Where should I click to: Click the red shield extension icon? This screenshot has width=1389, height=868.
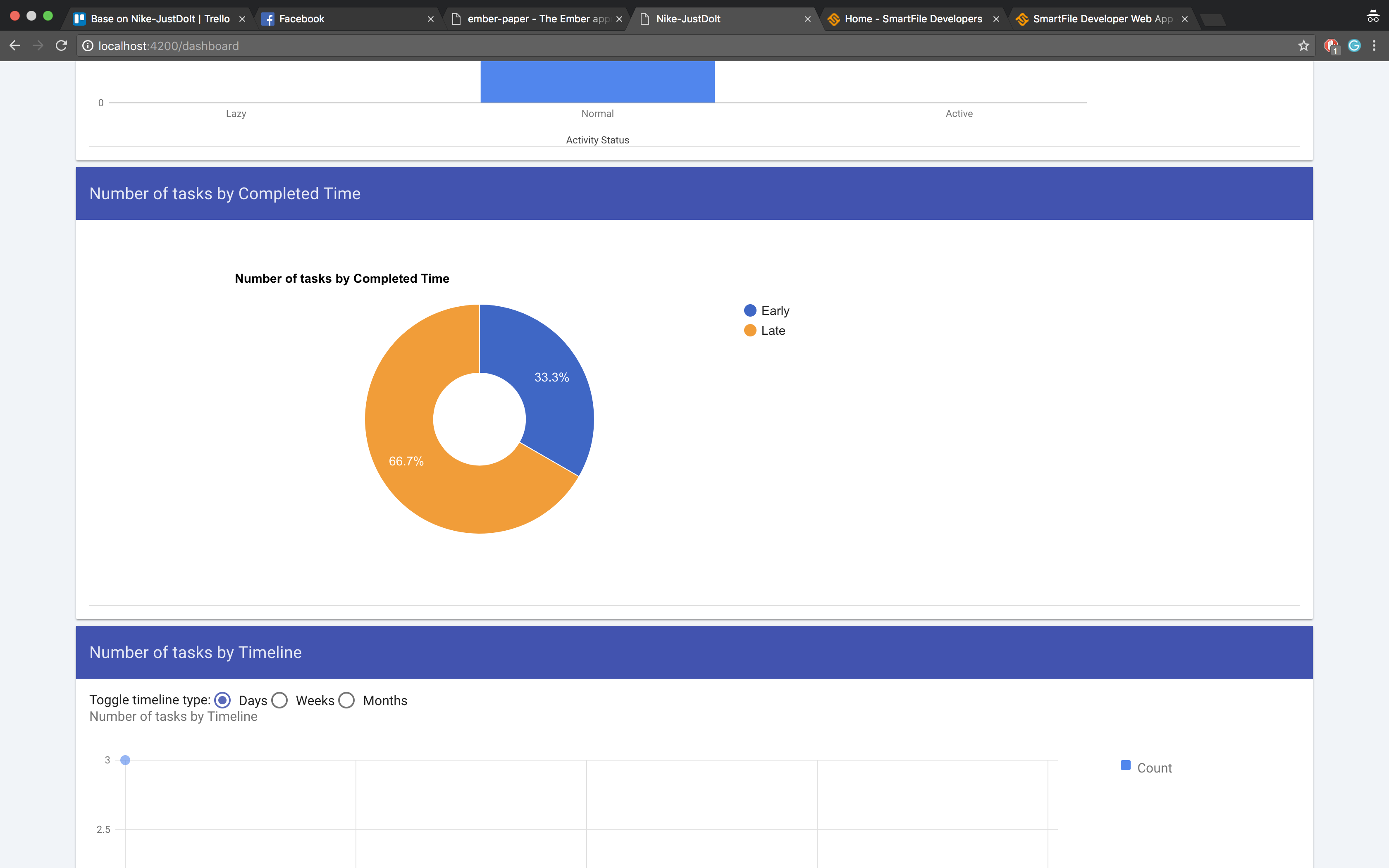(1330, 46)
